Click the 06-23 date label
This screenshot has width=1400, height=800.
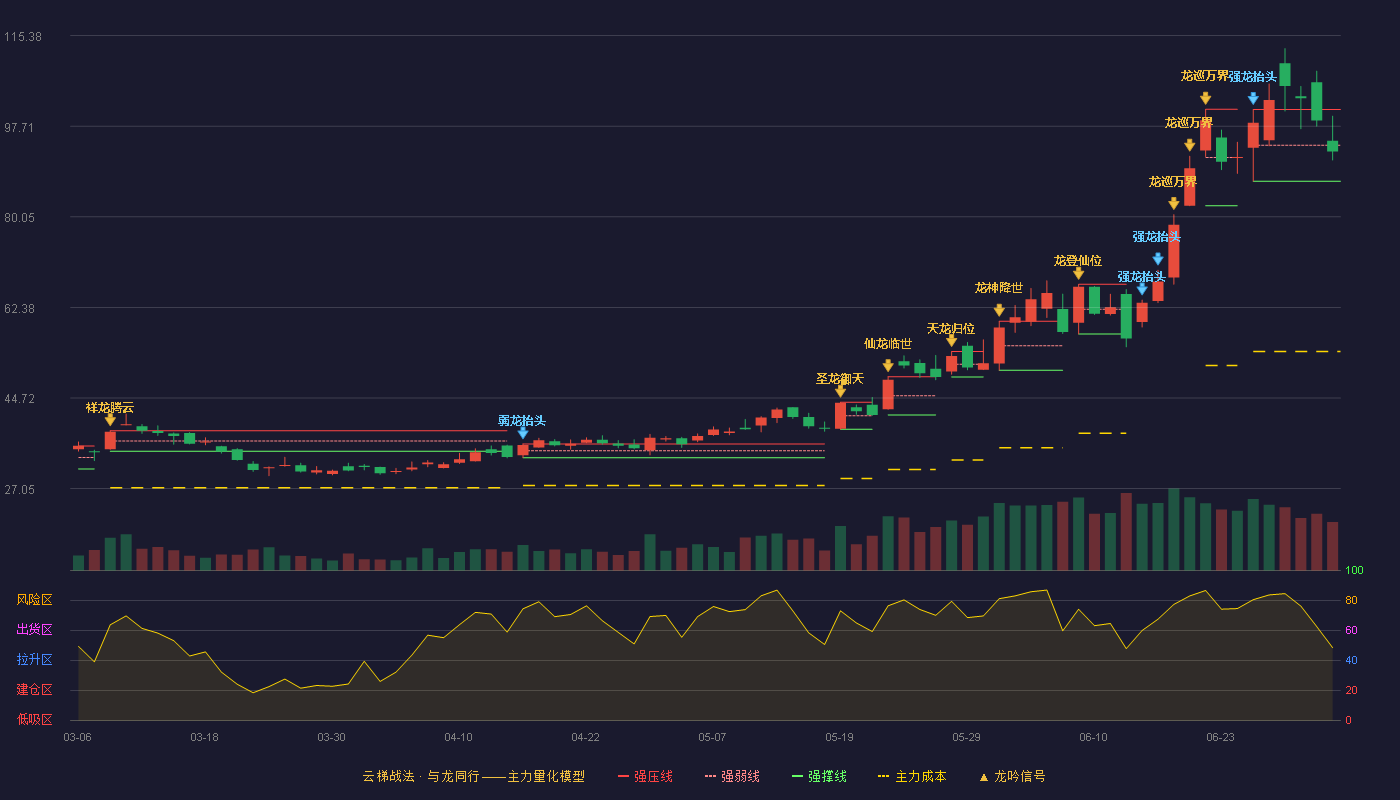click(x=1220, y=737)
